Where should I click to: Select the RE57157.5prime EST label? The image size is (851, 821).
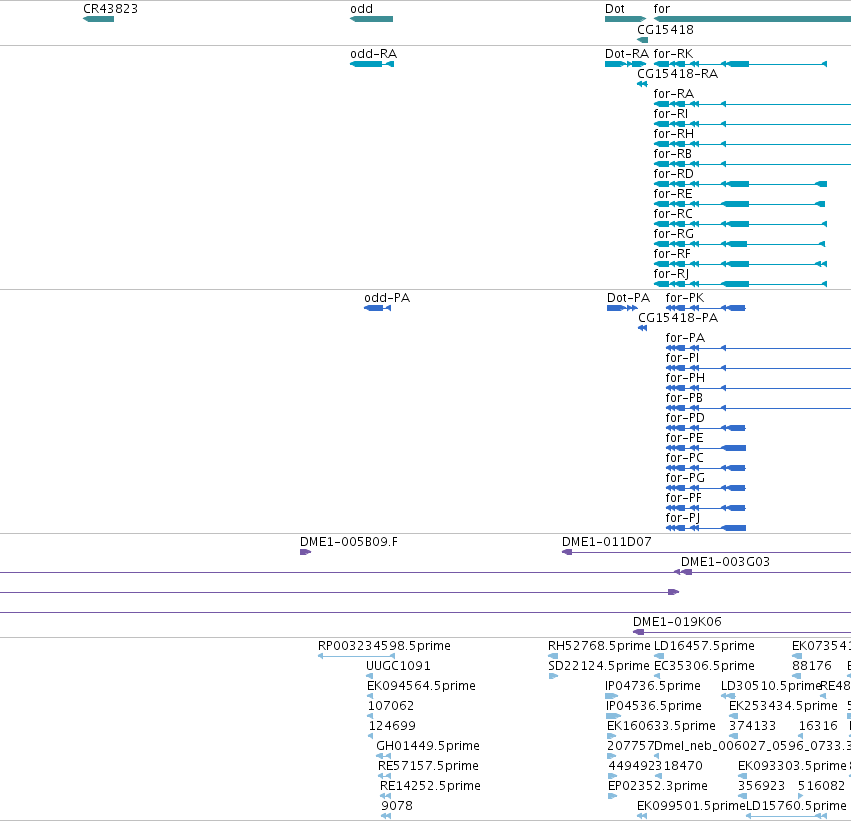428,766
